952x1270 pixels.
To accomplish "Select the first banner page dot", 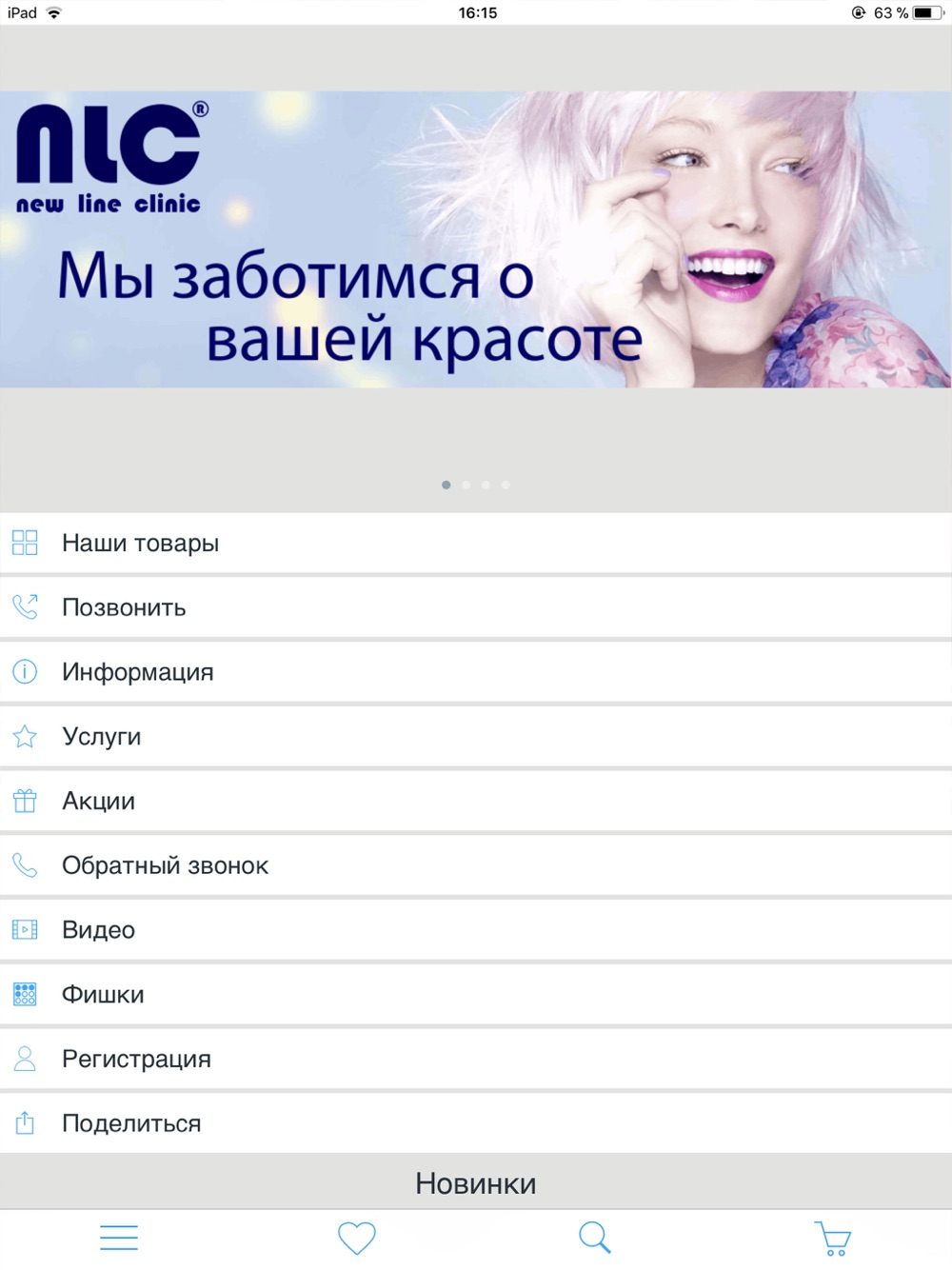I will pos(446,485).
